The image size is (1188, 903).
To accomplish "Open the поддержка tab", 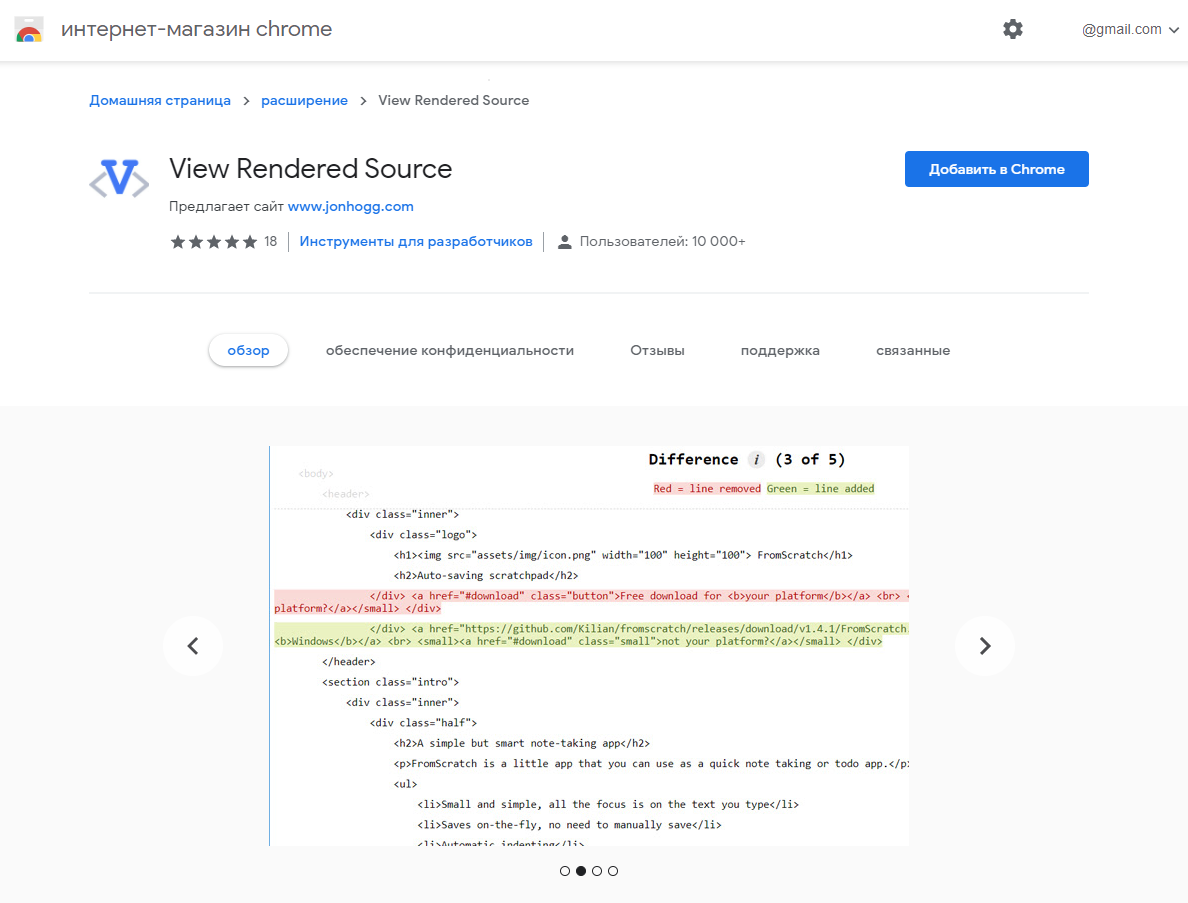I will [x=780, y=350].
